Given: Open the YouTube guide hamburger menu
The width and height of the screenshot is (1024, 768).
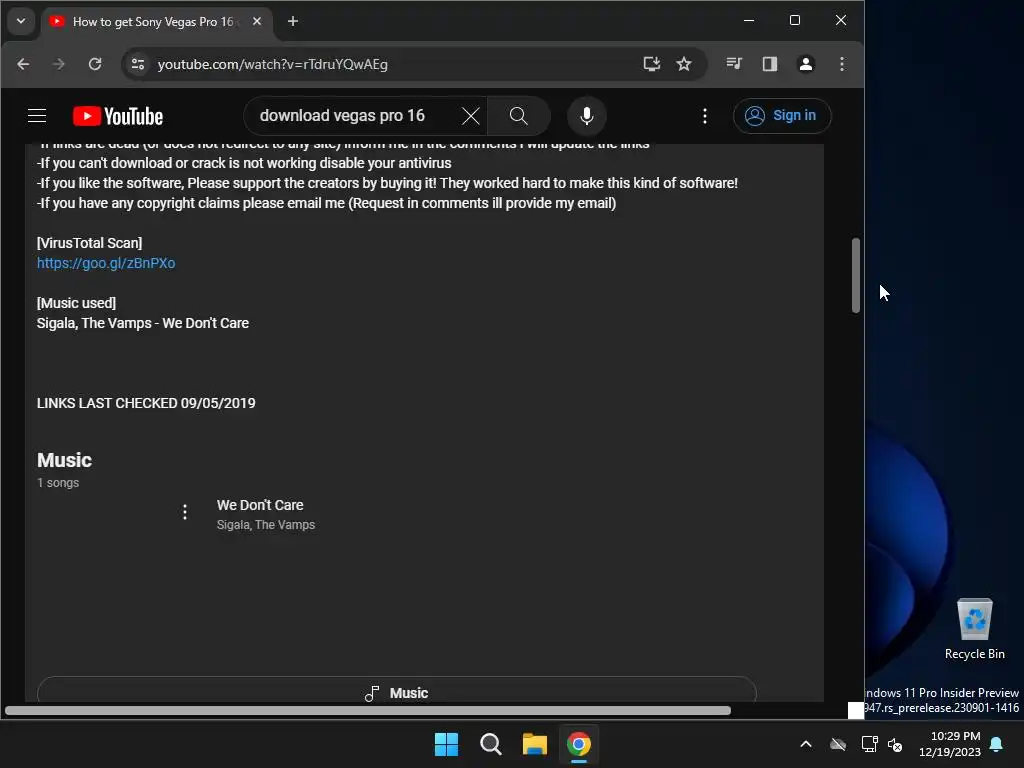Looking at the screenshot, I should pos(37,116).
